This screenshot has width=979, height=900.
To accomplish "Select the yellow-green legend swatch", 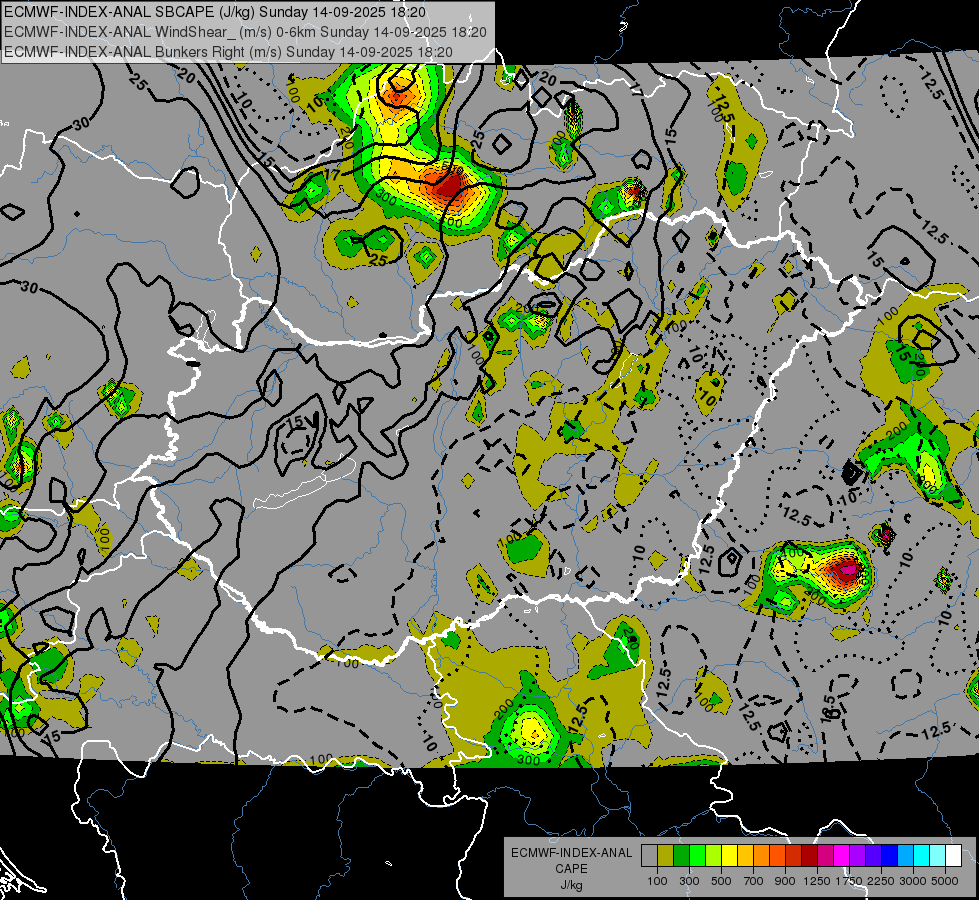I will tap(714, 855).
